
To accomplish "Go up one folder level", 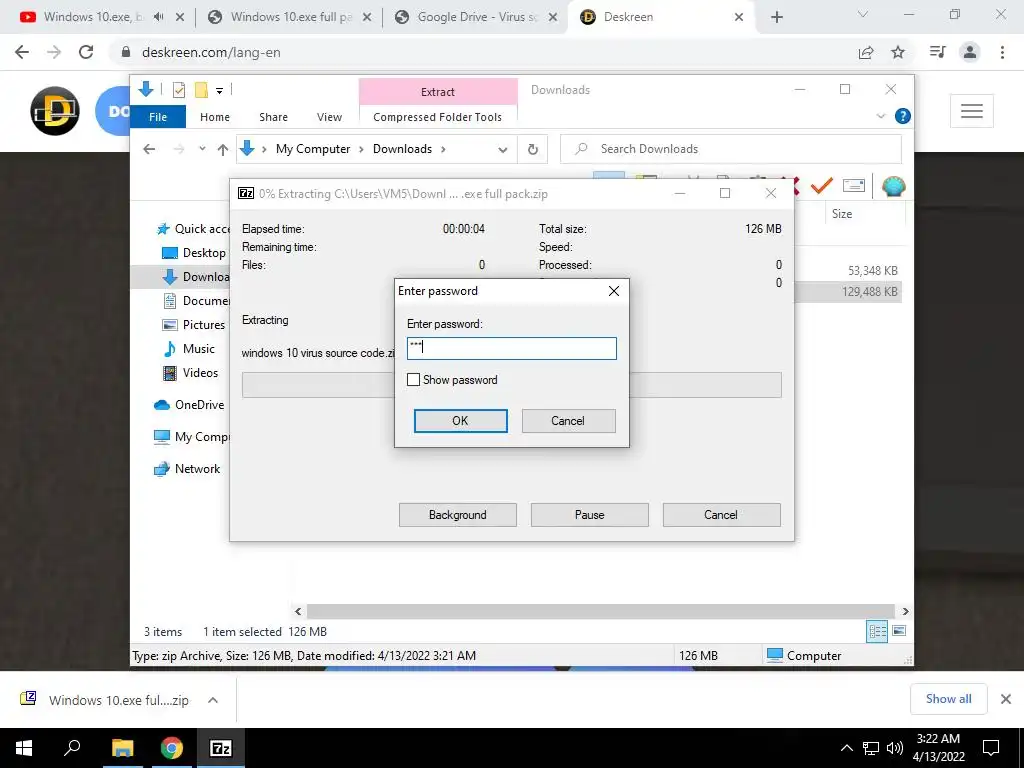I will point(223,150).
